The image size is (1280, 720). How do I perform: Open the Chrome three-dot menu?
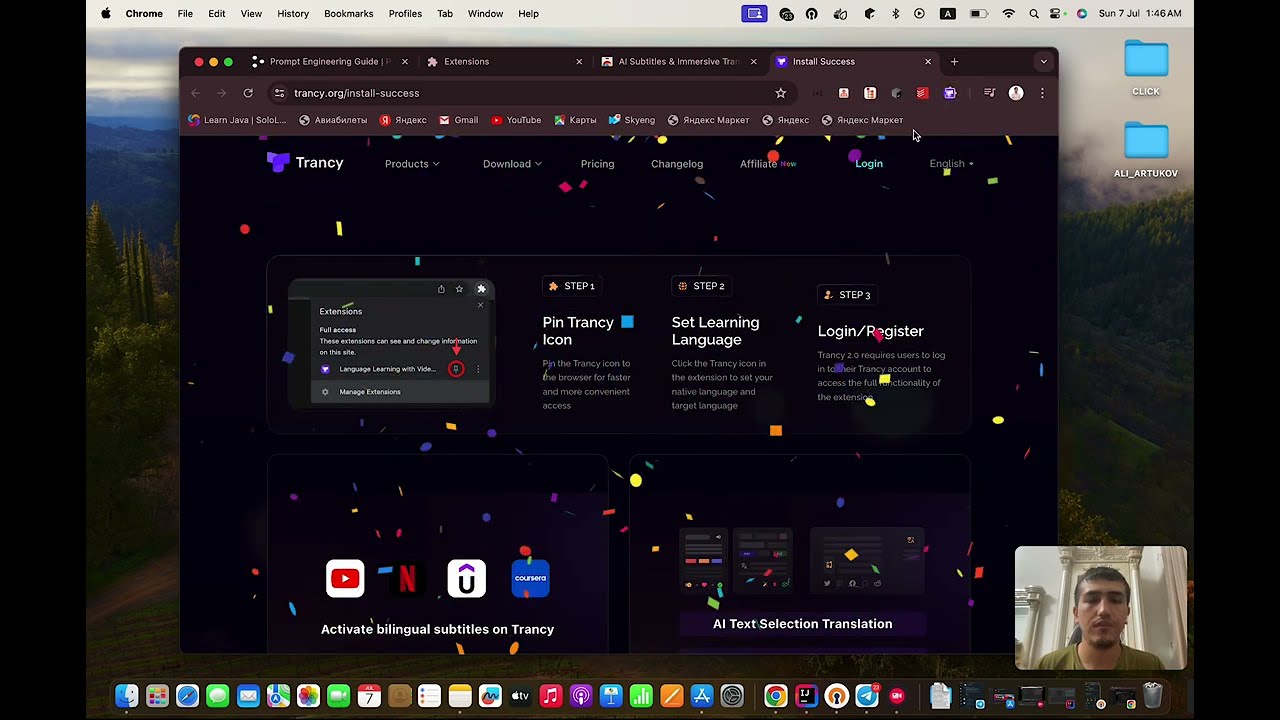click(1042, 93)
